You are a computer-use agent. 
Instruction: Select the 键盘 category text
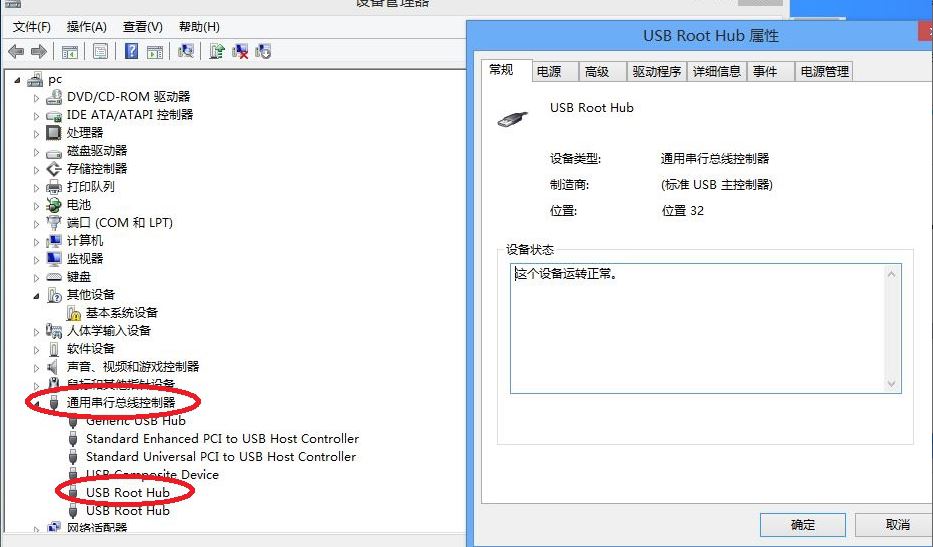tap(79, 277)
